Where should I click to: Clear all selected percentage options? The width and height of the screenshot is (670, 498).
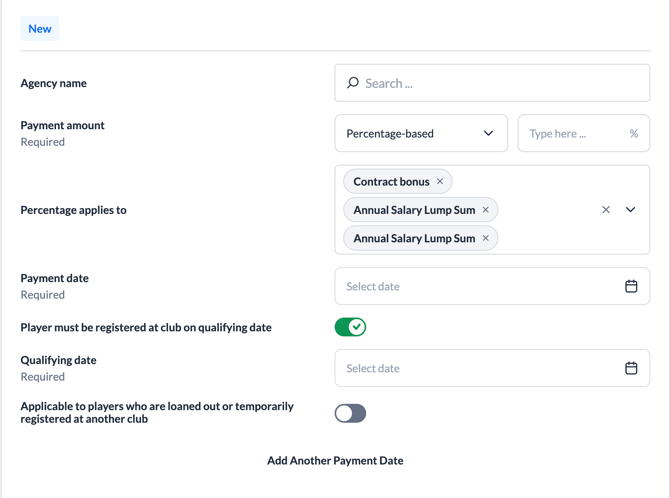click(606, 210)
